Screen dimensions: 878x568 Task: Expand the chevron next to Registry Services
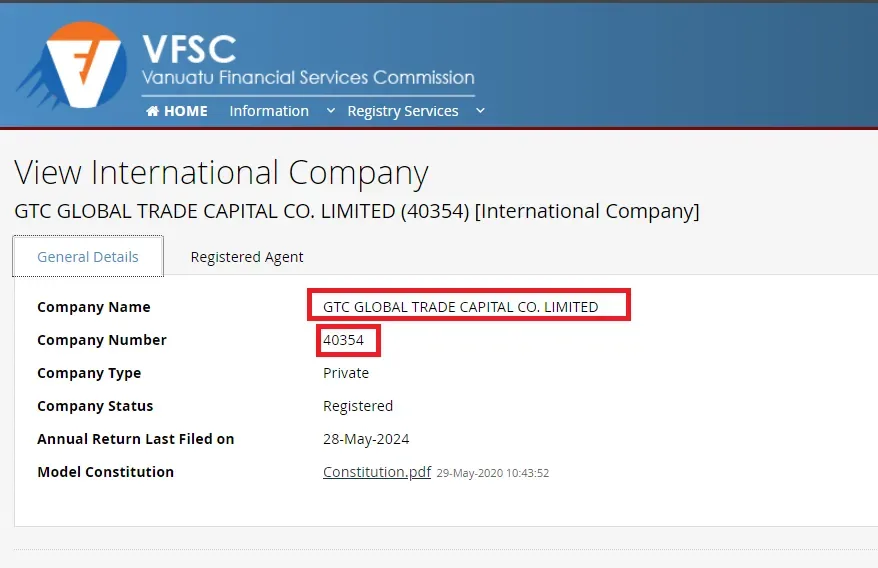(480, 110)
